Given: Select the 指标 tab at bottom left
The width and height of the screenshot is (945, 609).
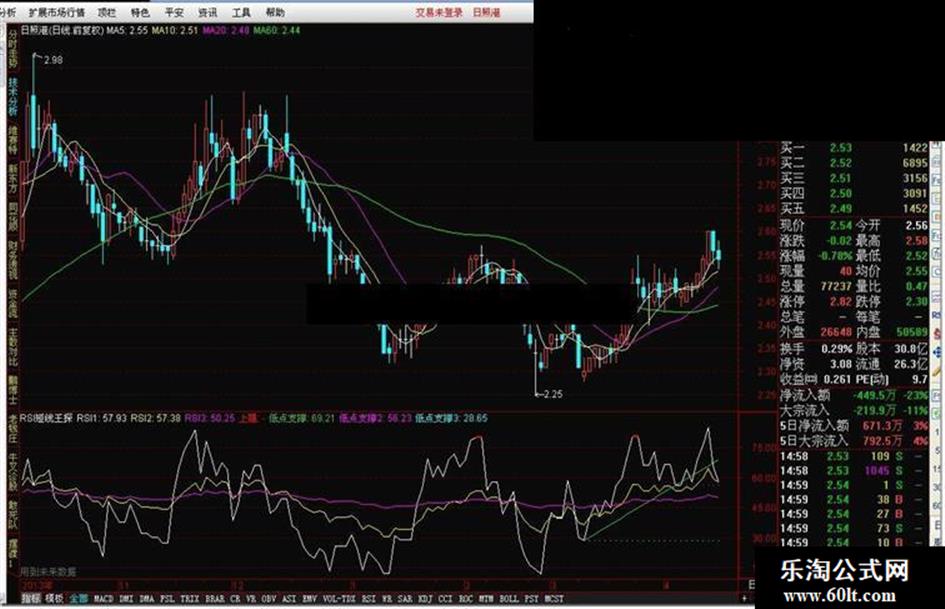Looking at the screenshot, I should point(31,599).
